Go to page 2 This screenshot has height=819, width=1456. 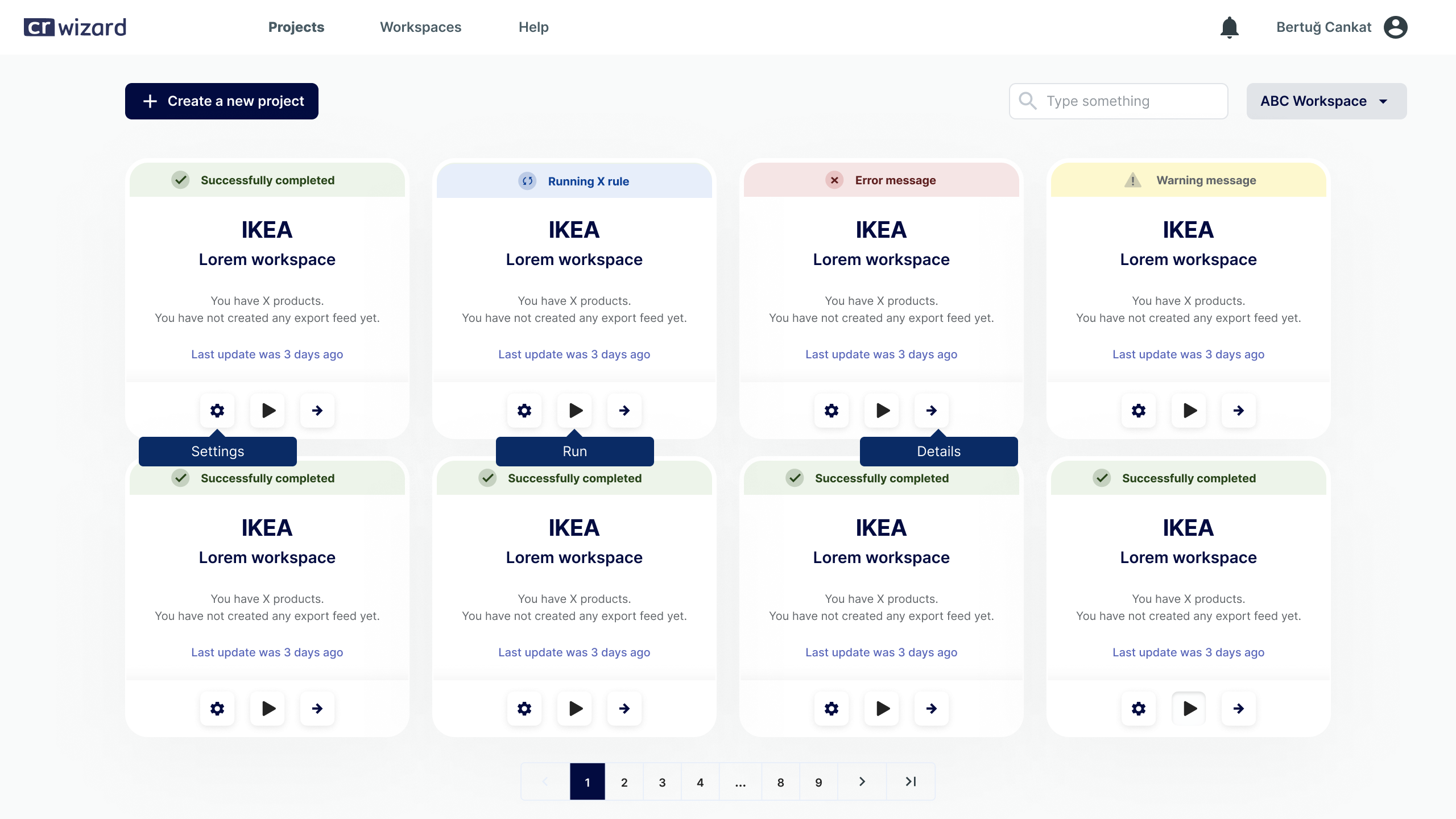[624, 781]
